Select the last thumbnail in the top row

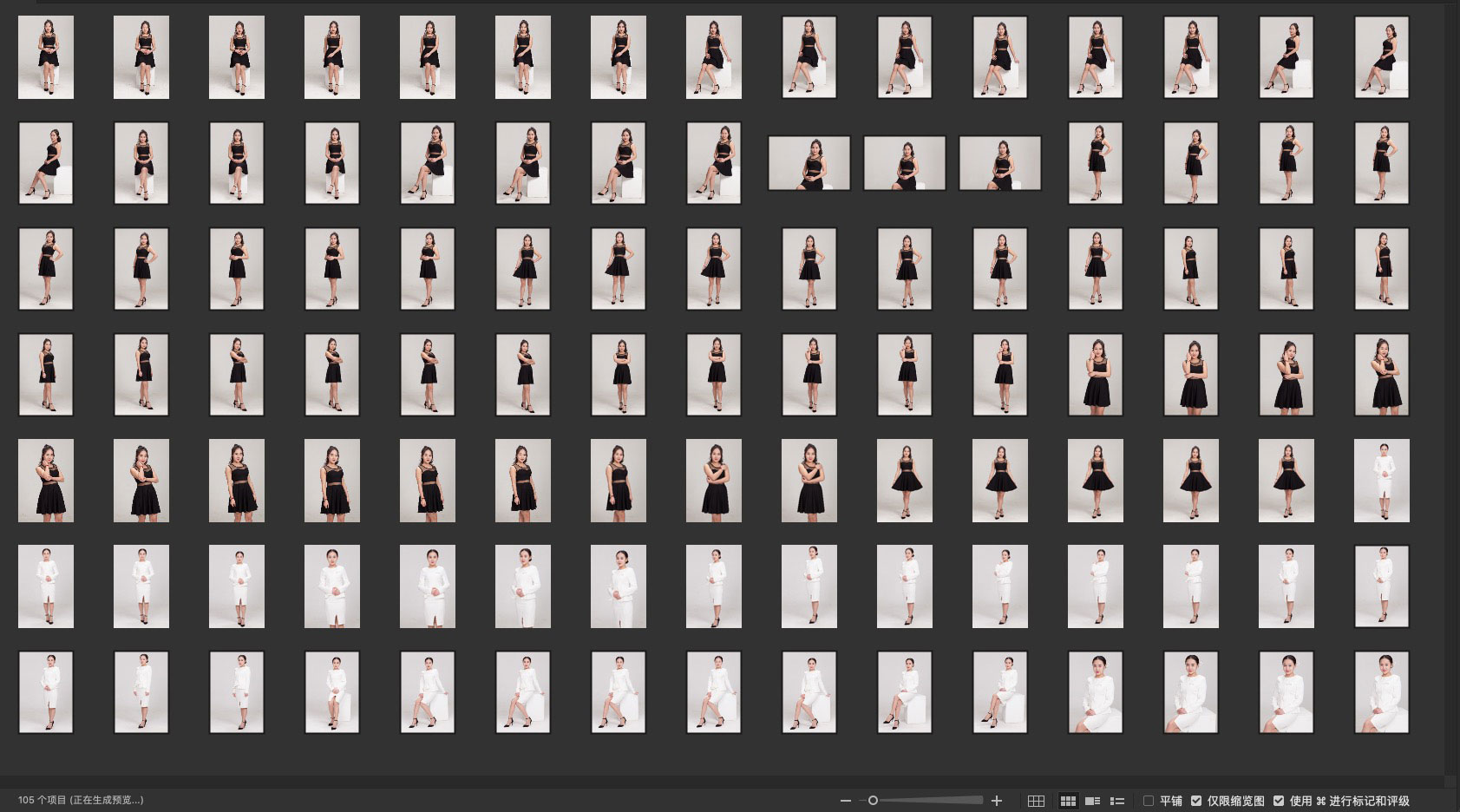[x=1381, y=57]
